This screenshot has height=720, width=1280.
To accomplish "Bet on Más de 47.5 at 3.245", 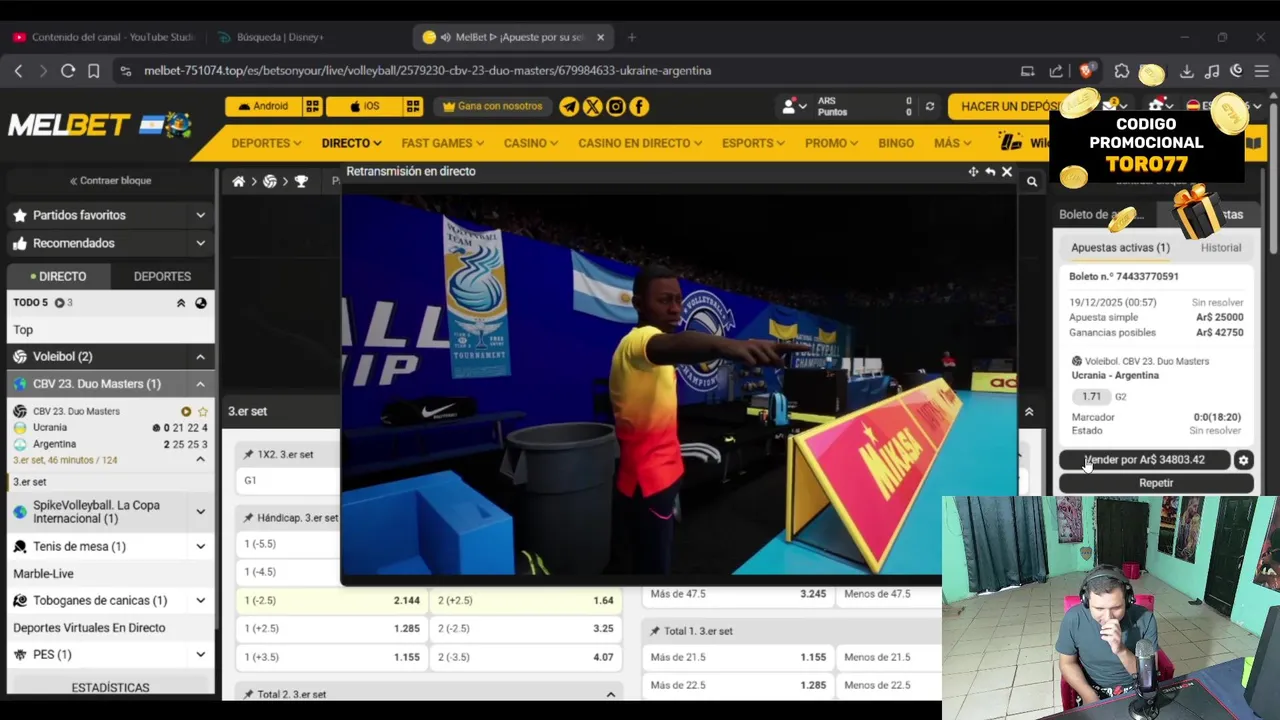I will point(738,594).
